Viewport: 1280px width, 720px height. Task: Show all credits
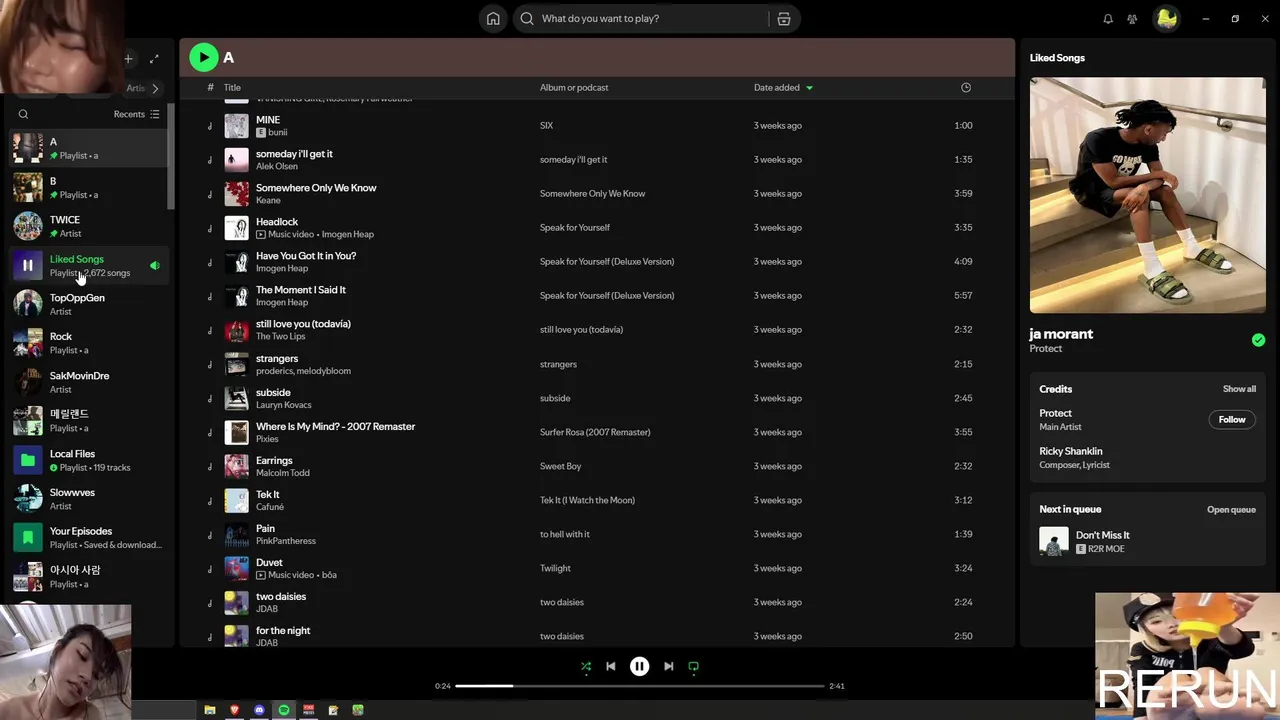1239,389
